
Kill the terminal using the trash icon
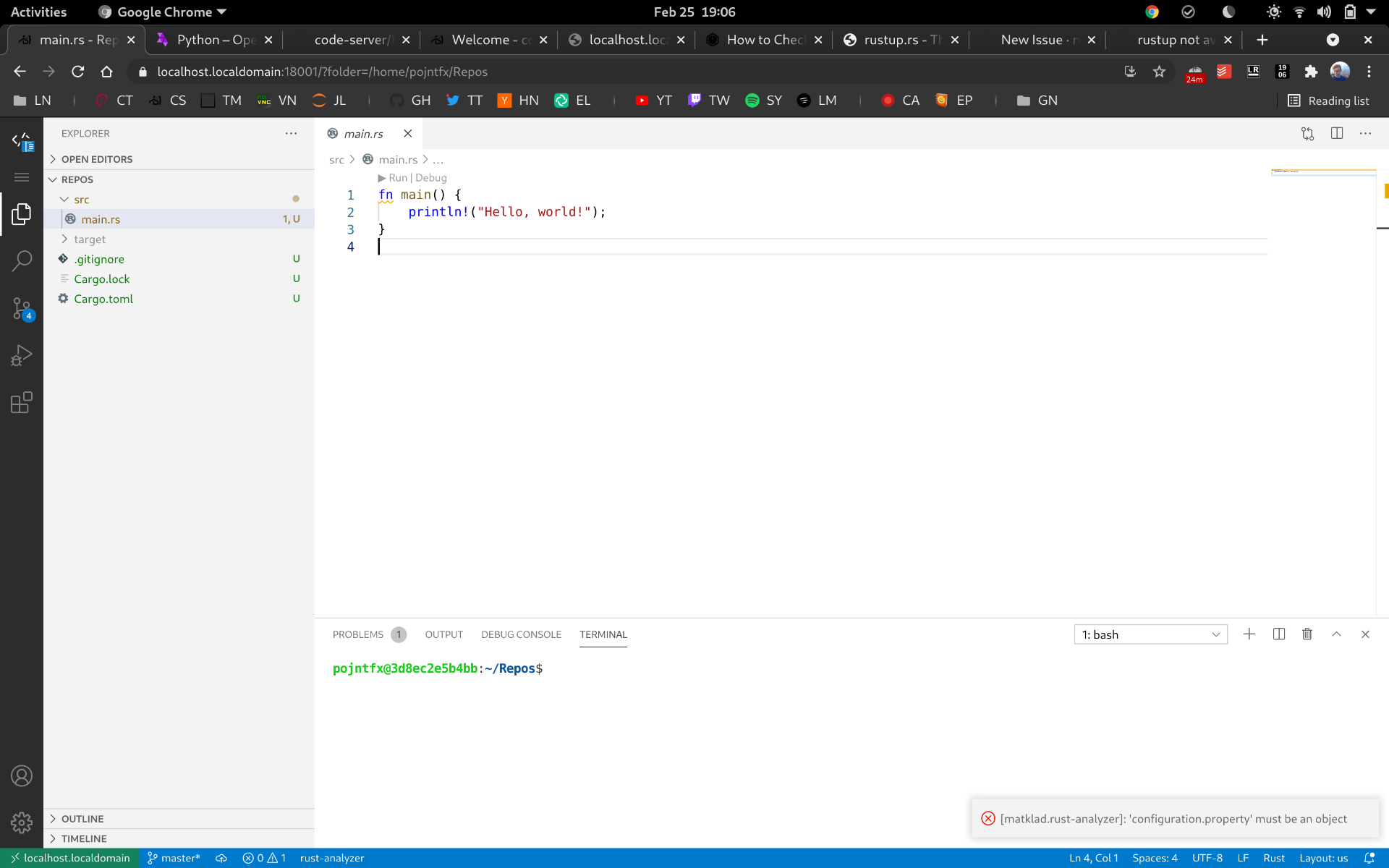click(1307, 634)
